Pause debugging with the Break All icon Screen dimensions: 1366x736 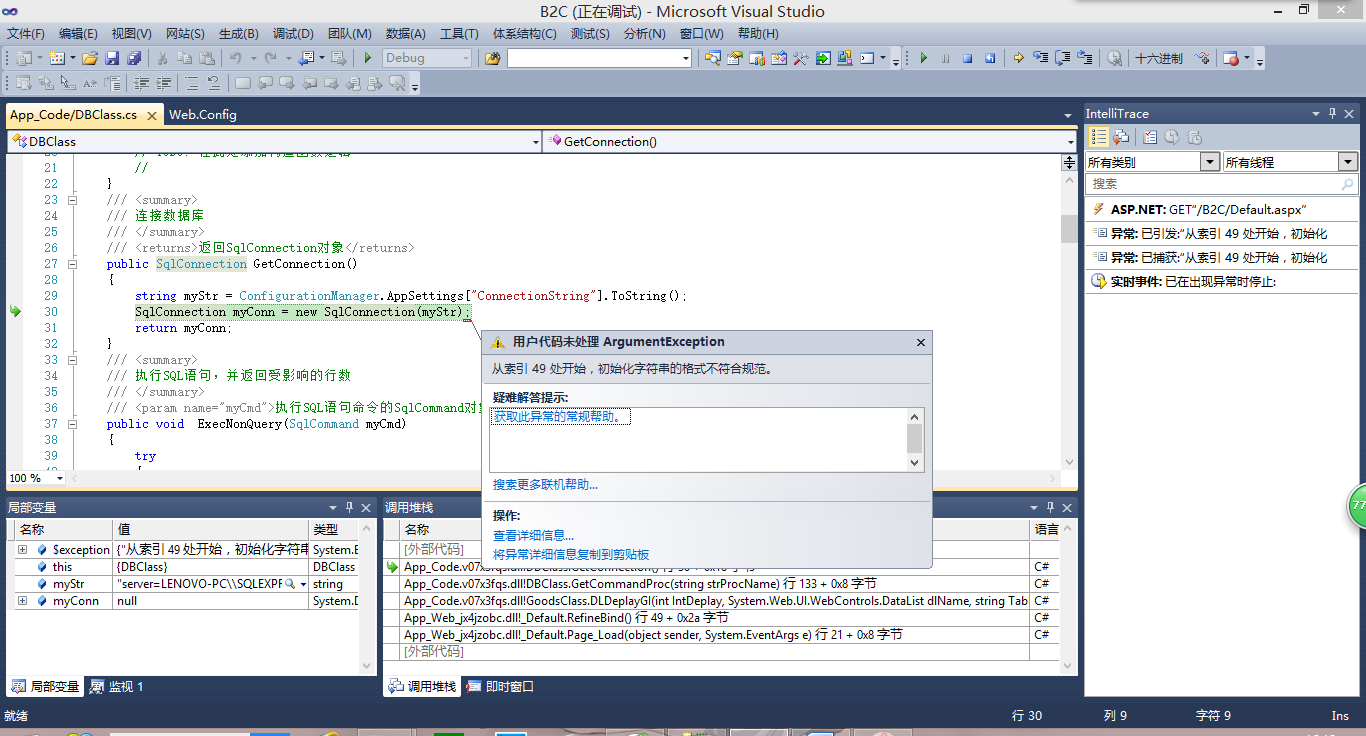click(x=945, y=58)
